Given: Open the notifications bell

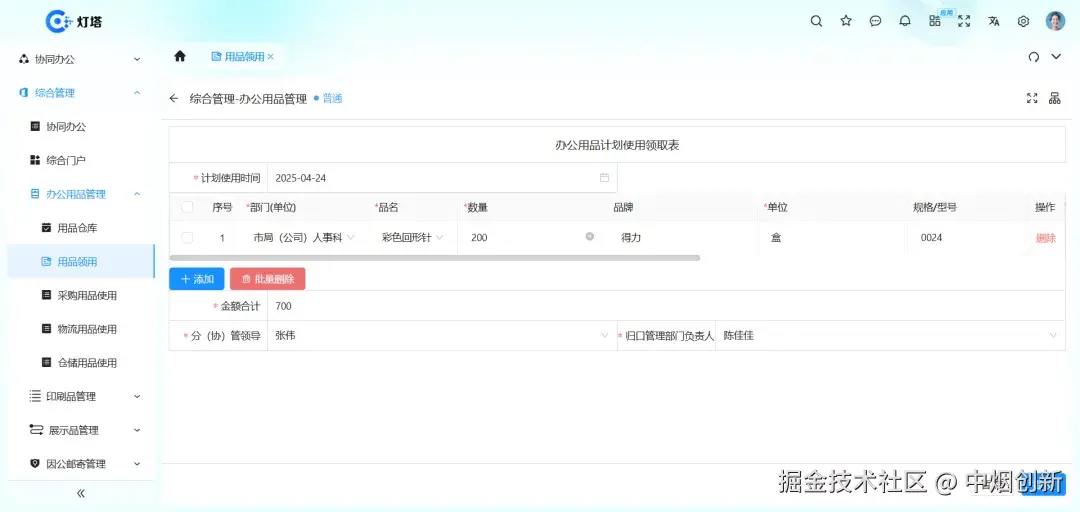Looking at the screenshot, I should 905,21.
